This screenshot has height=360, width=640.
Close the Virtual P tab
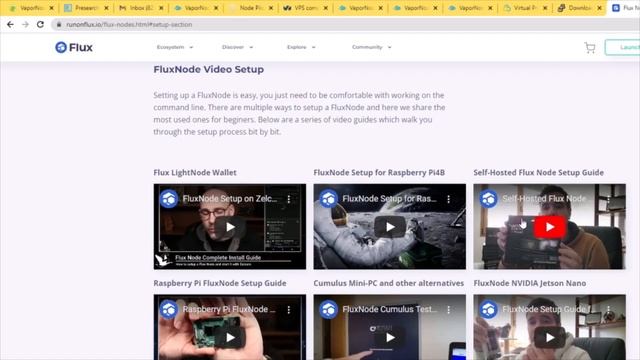coord(545,8)
